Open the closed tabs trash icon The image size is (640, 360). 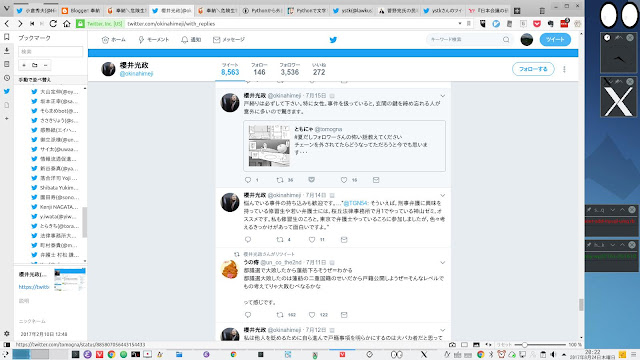tap(542, 11)
